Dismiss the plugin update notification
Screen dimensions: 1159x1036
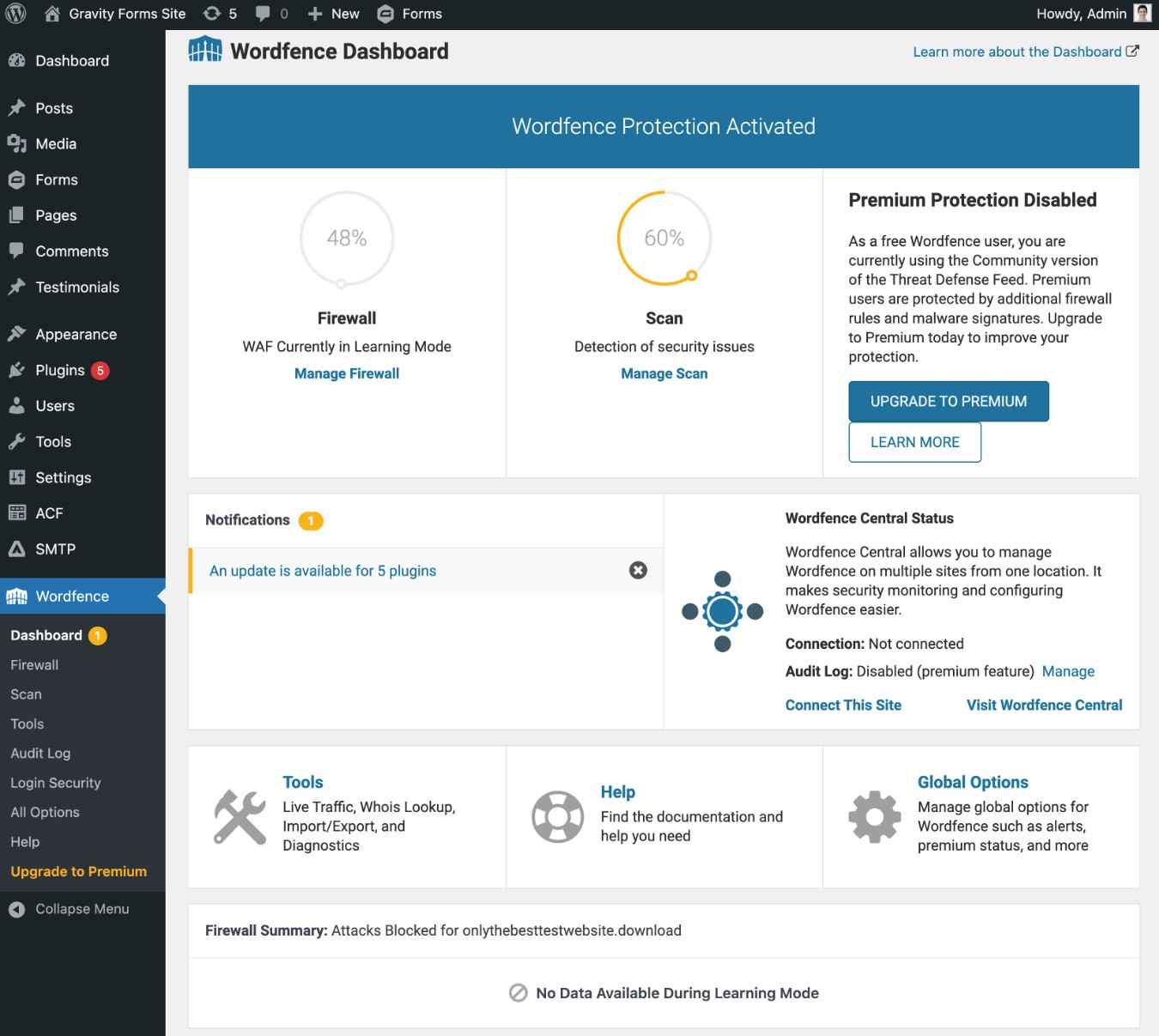637,570
